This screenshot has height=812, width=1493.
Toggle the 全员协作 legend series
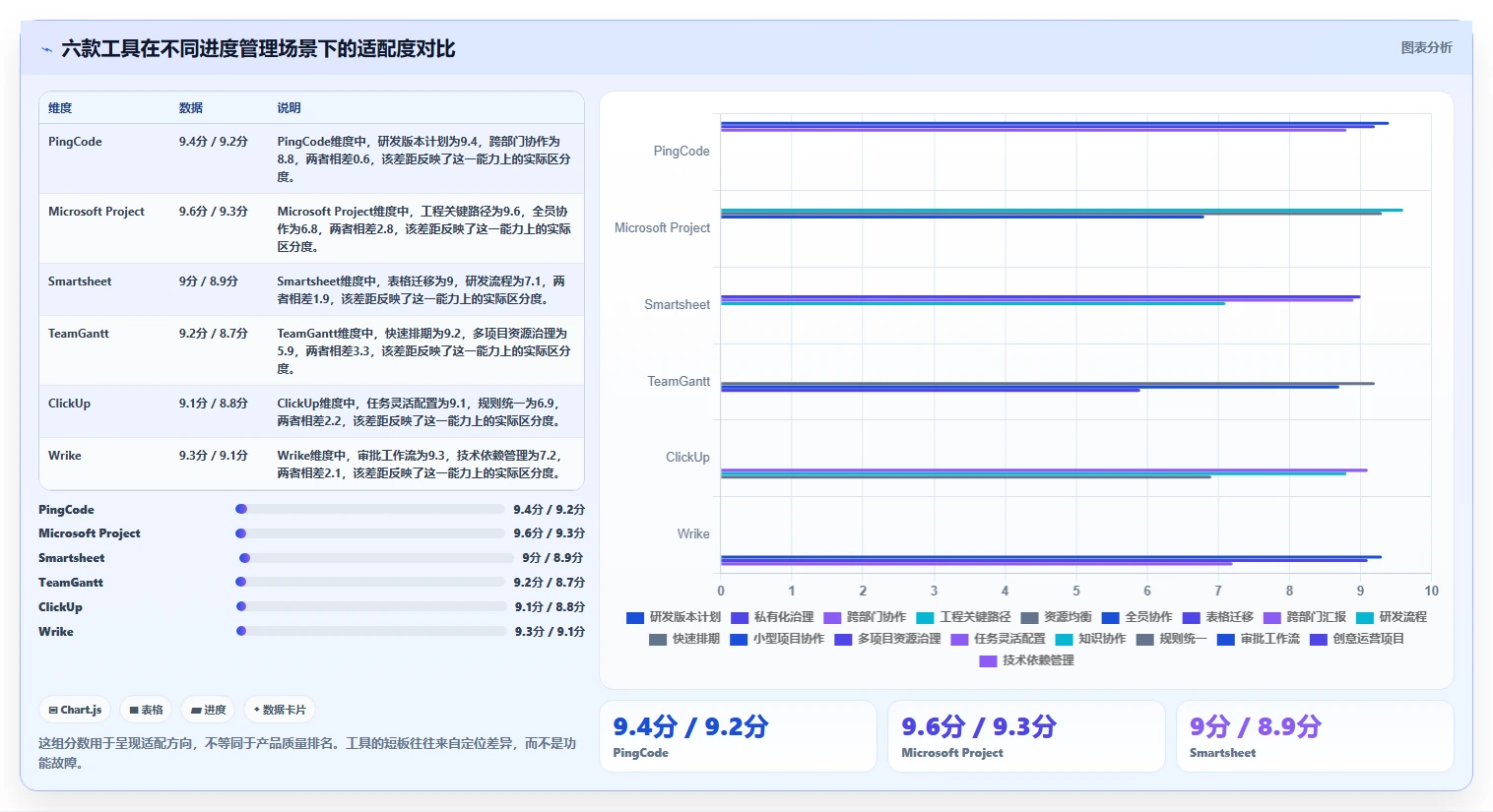[x=1136, y=617]
